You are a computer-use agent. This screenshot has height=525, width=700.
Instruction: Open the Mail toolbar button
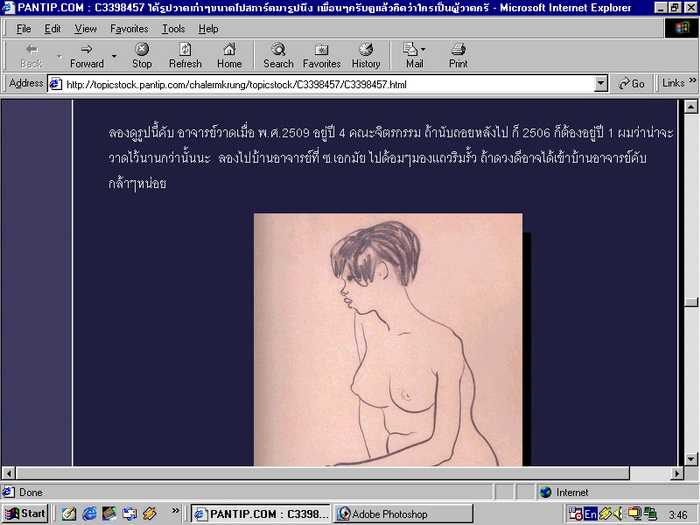pyautogui.click(x=414, y=56)
